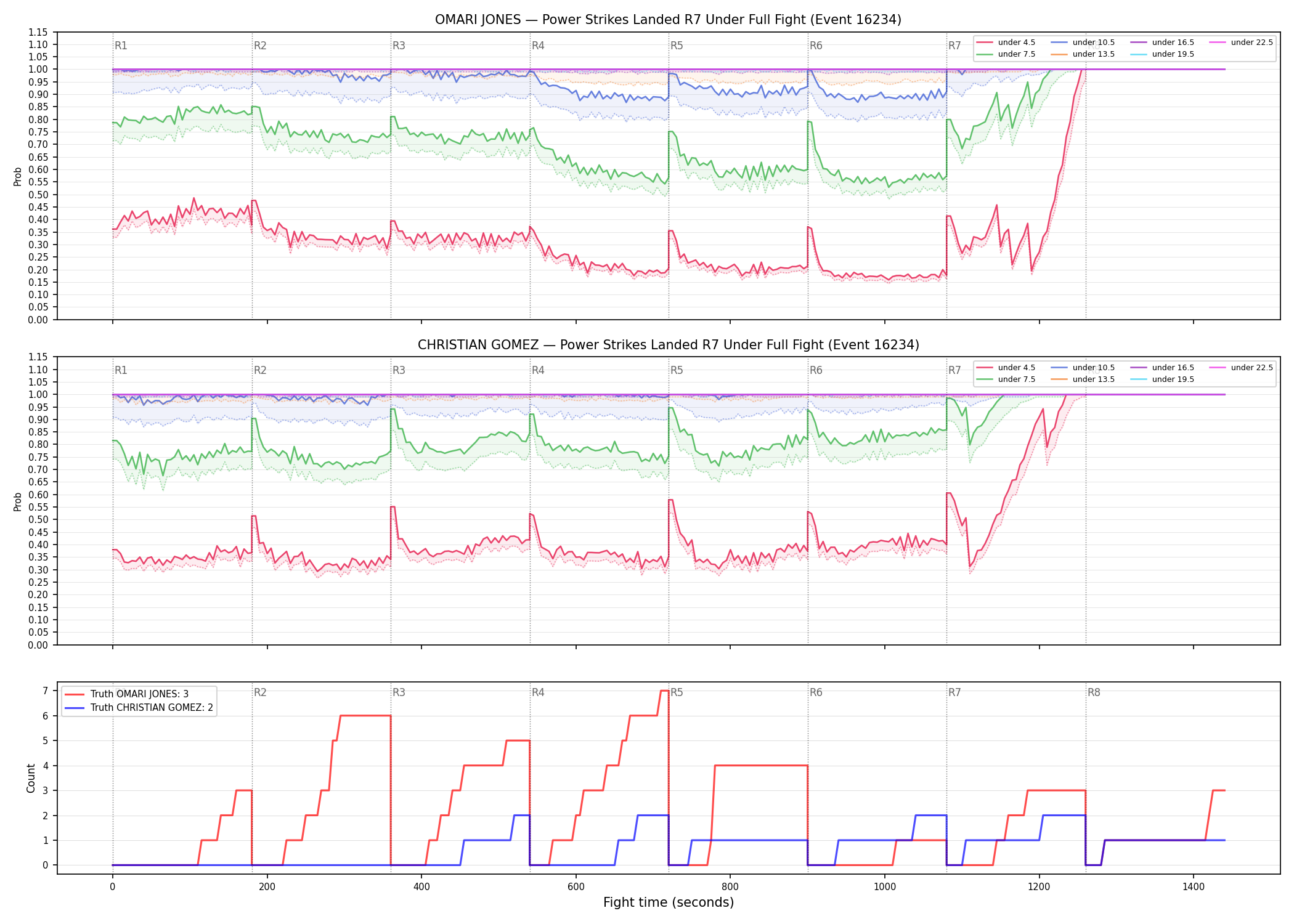Click the 1.15 tick on Christian Gomez chart
Screen dimensions: 1294x924
tap(39, 357)
